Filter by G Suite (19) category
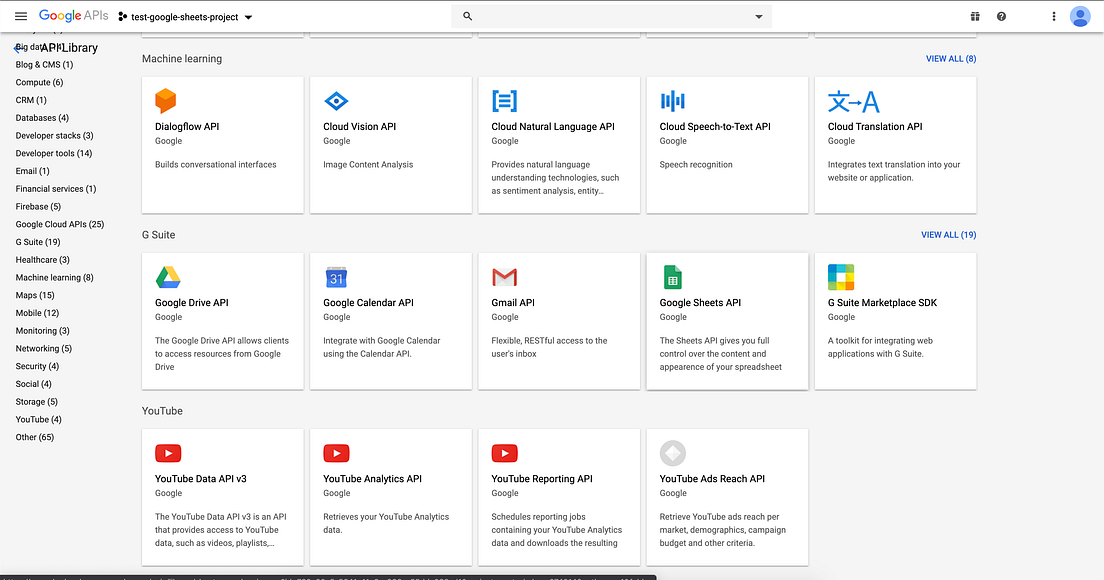The height and width of the screenshot is (580, 1104). pyautogui.click(x=38, y=242)
